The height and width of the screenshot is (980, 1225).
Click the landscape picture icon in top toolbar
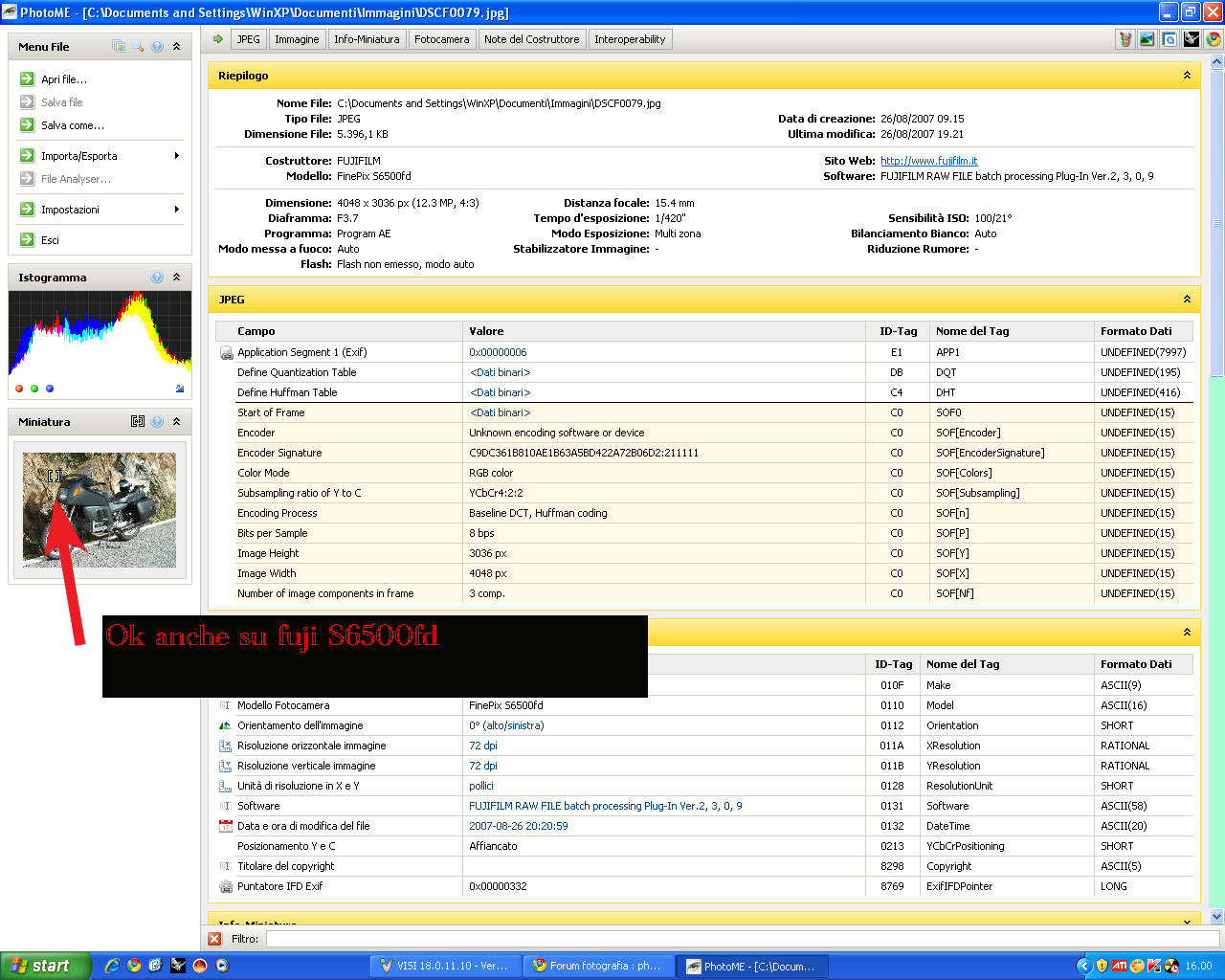(1147, 39)
